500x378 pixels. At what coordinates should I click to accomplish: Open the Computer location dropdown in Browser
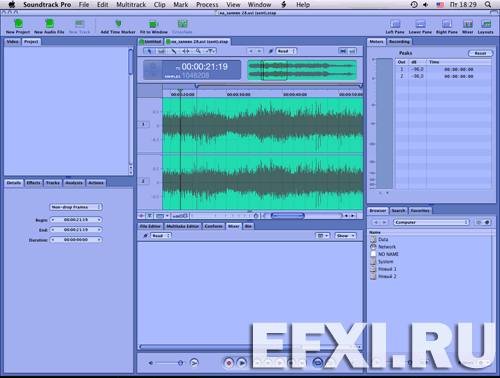(431, 222)
